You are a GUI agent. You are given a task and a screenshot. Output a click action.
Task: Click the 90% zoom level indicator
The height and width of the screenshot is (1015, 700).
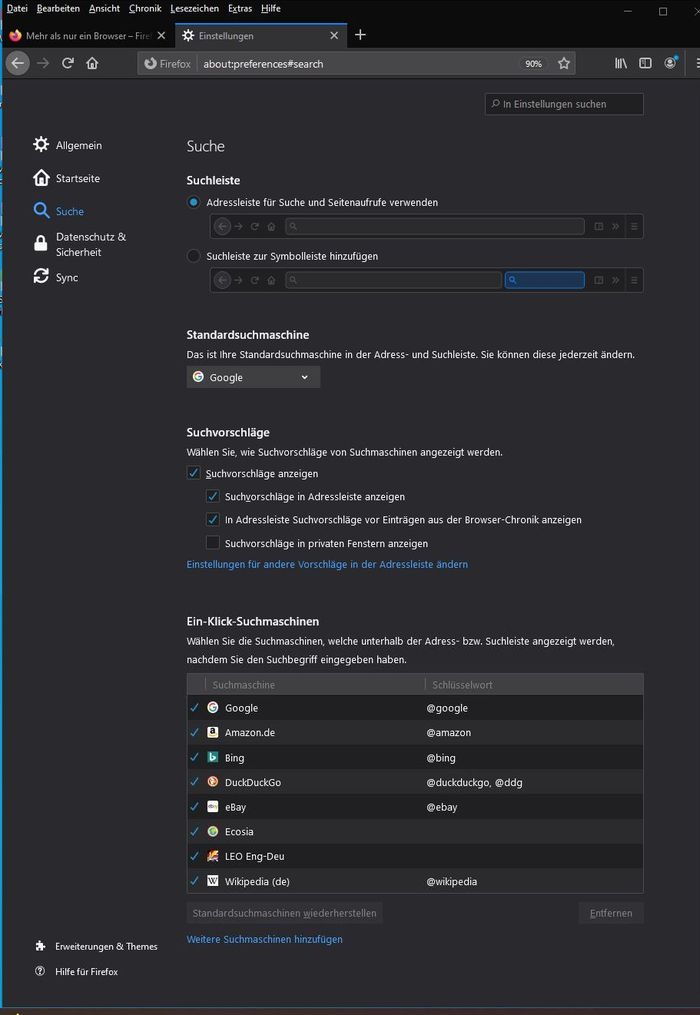click(x=533, y=63)
